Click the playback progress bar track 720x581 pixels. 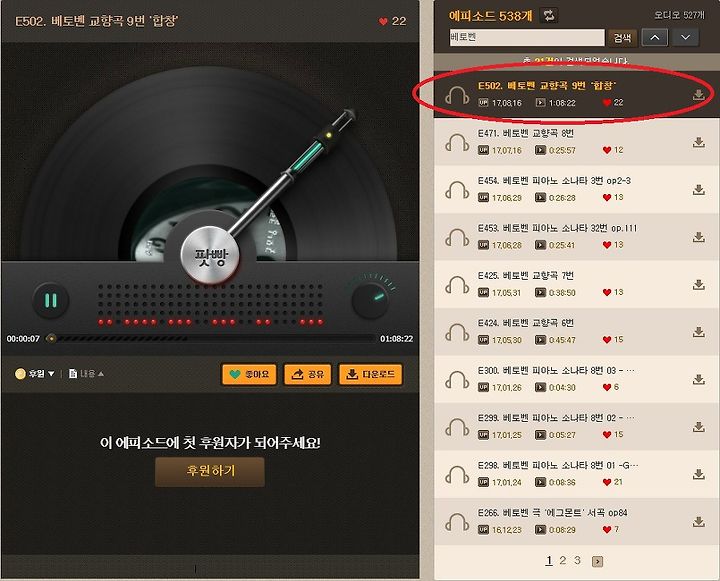(216, 338)
